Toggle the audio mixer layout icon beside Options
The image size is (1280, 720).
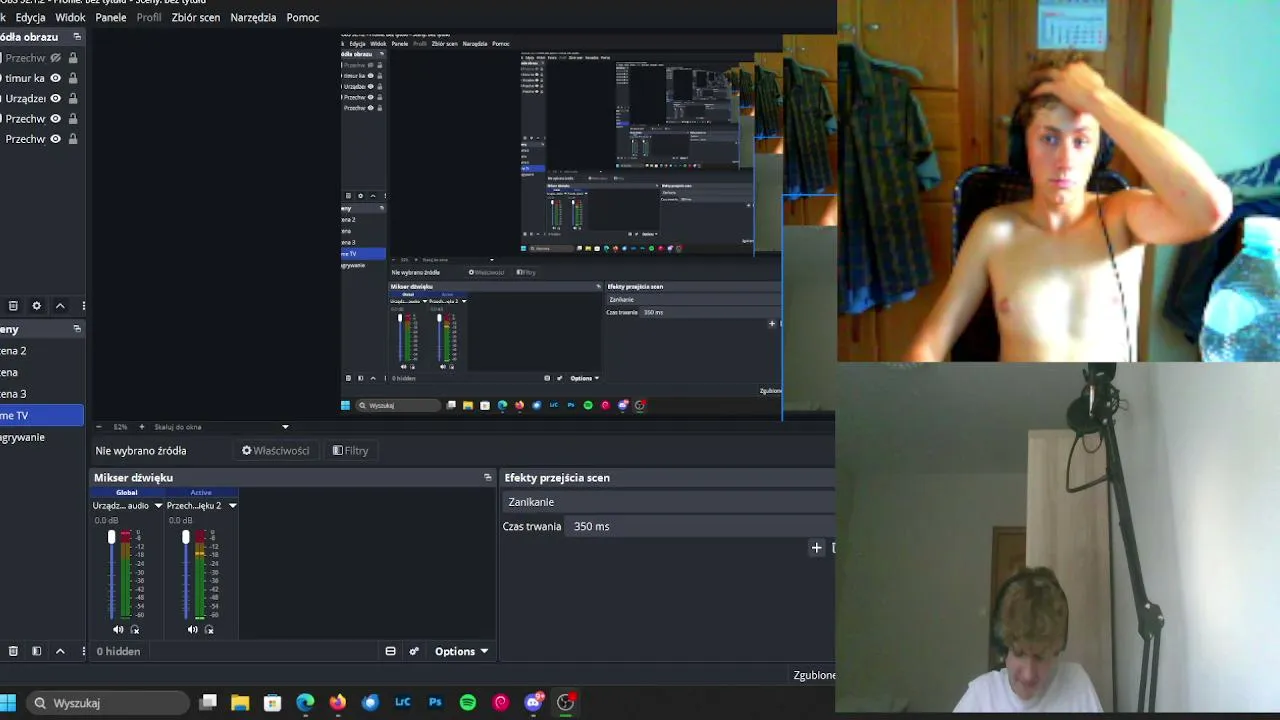[x=390, y=651]
